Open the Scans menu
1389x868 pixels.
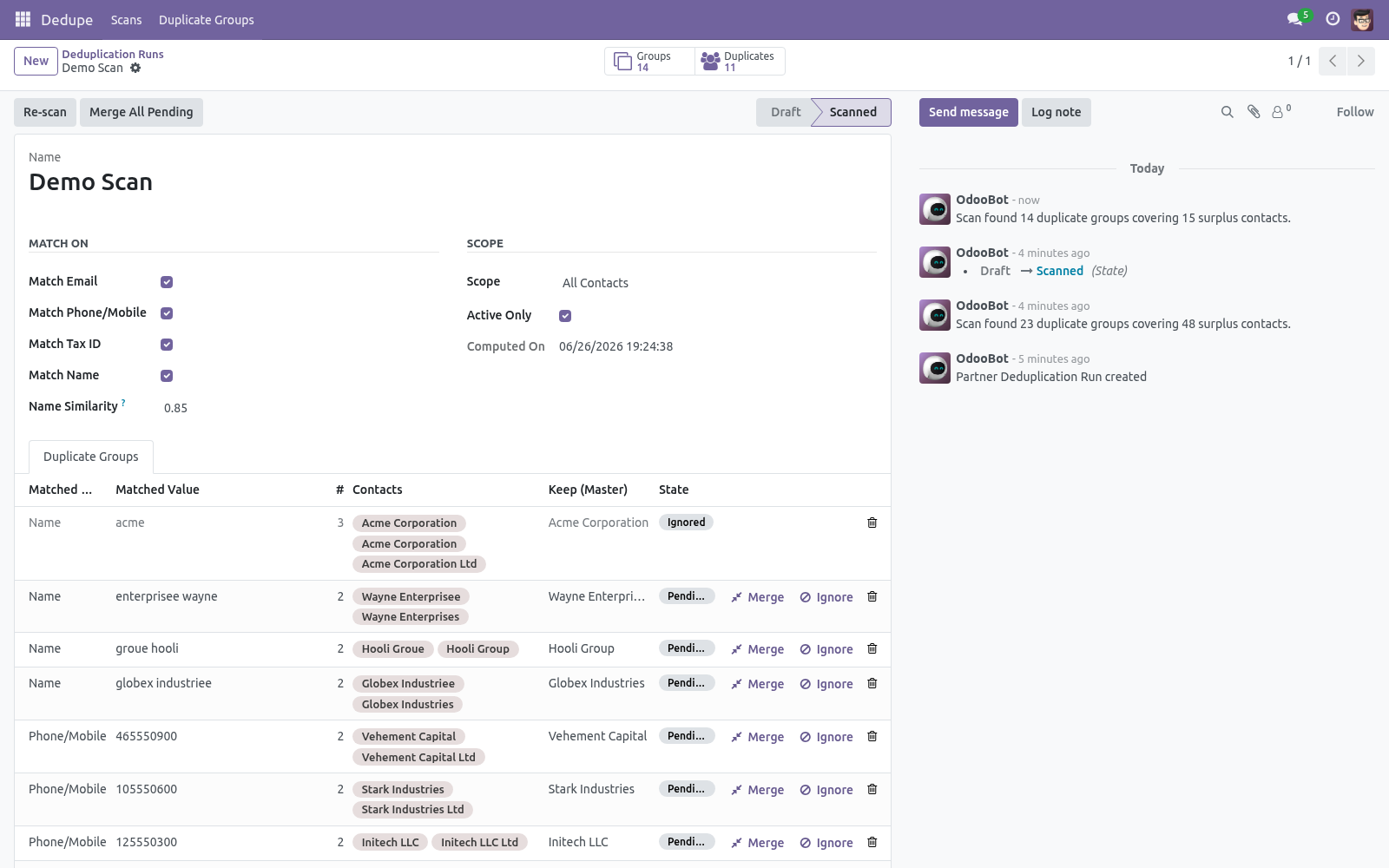[126, 20]
